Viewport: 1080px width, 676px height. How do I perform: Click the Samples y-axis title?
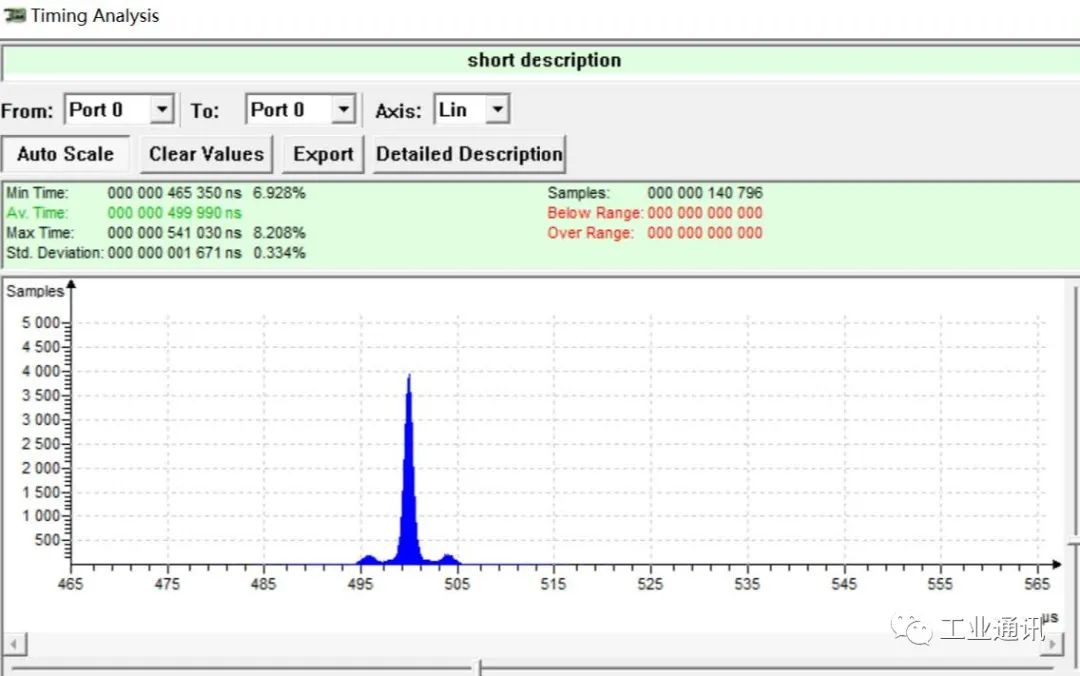(x=35, y=291)
